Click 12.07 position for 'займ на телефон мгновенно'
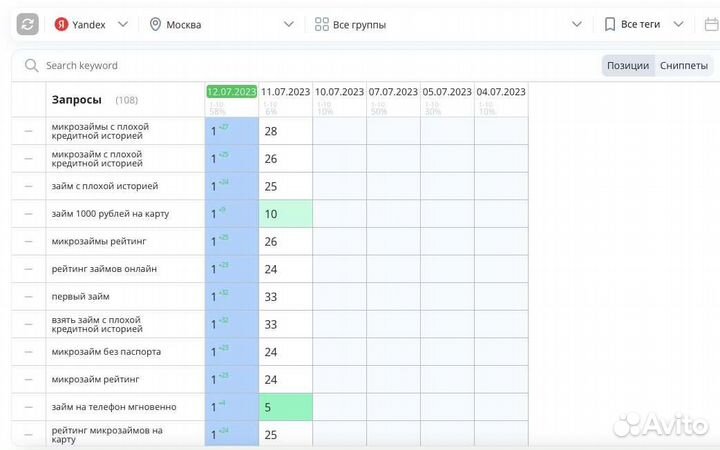This screenshot has width=720, height=450. (x=232, y=407)
